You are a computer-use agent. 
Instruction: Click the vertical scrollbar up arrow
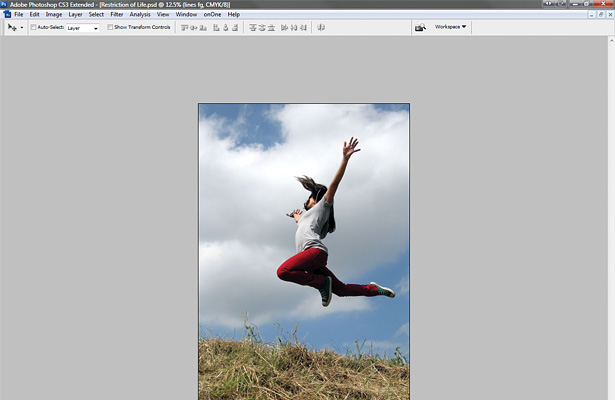[611, 40]
